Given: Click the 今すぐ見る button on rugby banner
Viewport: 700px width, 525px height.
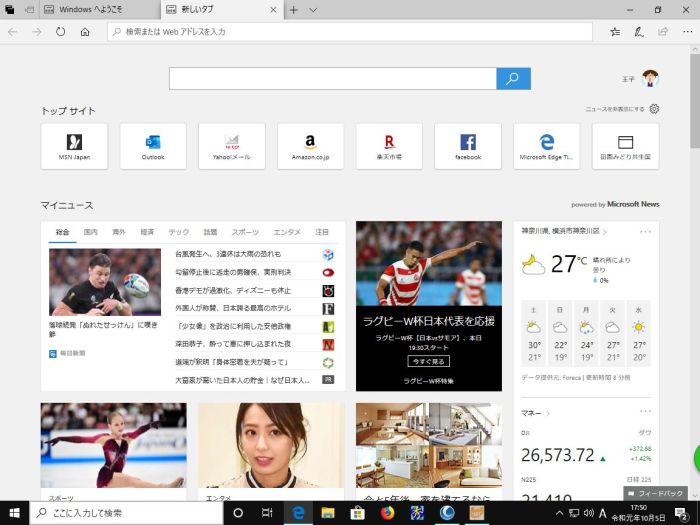Looking at the screenshot, I should tap(428, 361).
